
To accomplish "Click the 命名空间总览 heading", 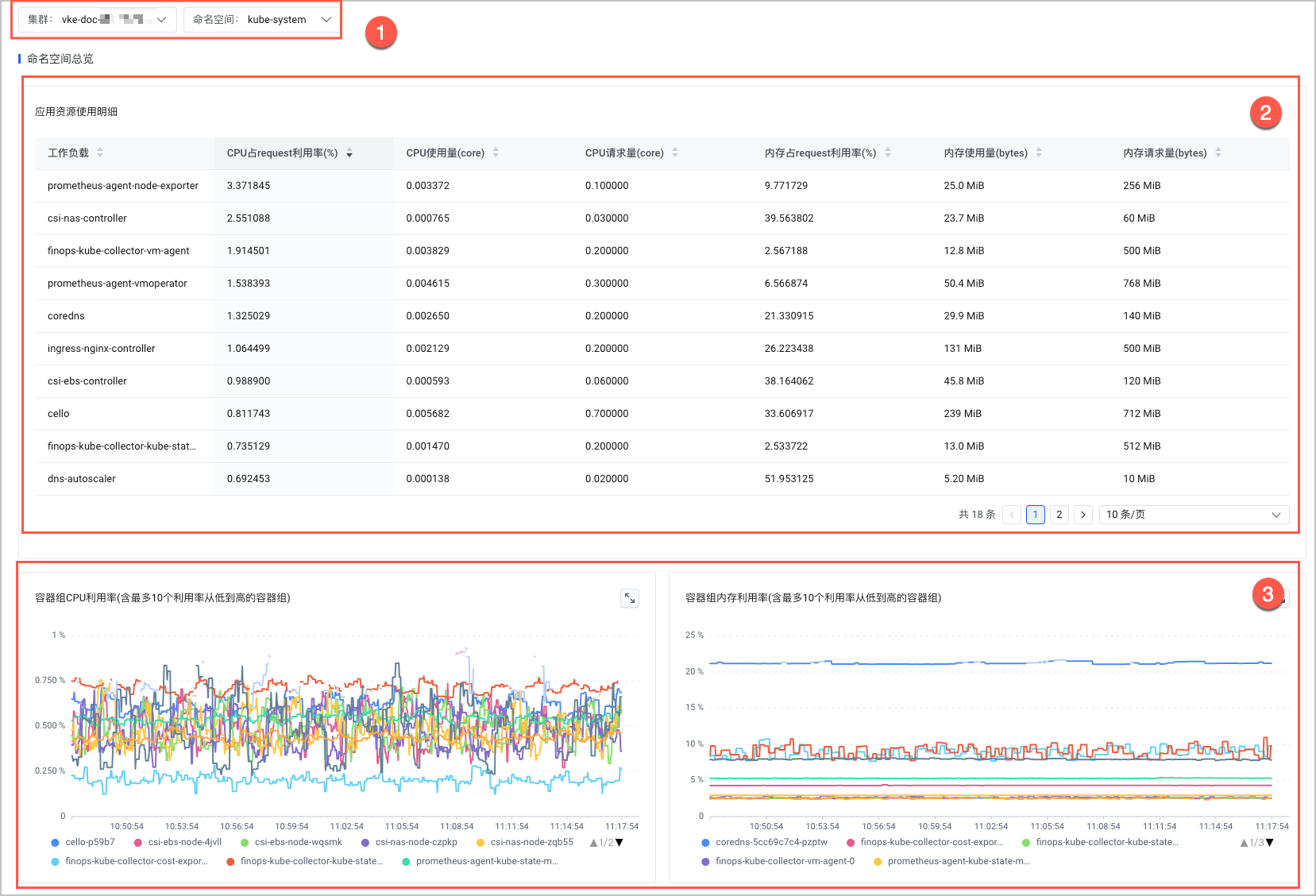I will [x=60, y=59].
